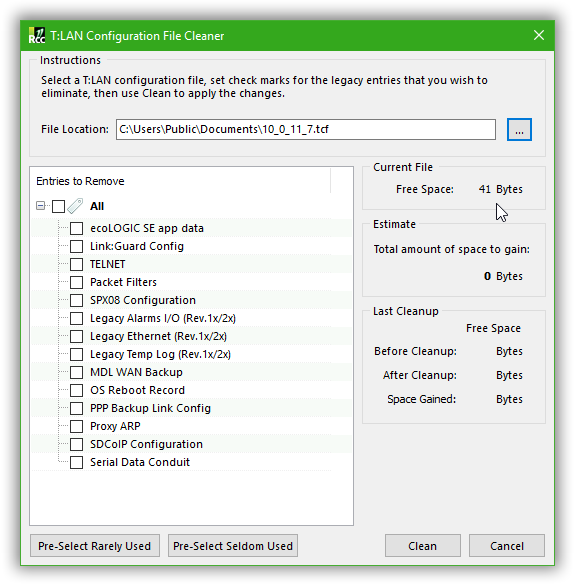Collapse the All tree node
The image size is (575, 586).
tap(40, 206)
